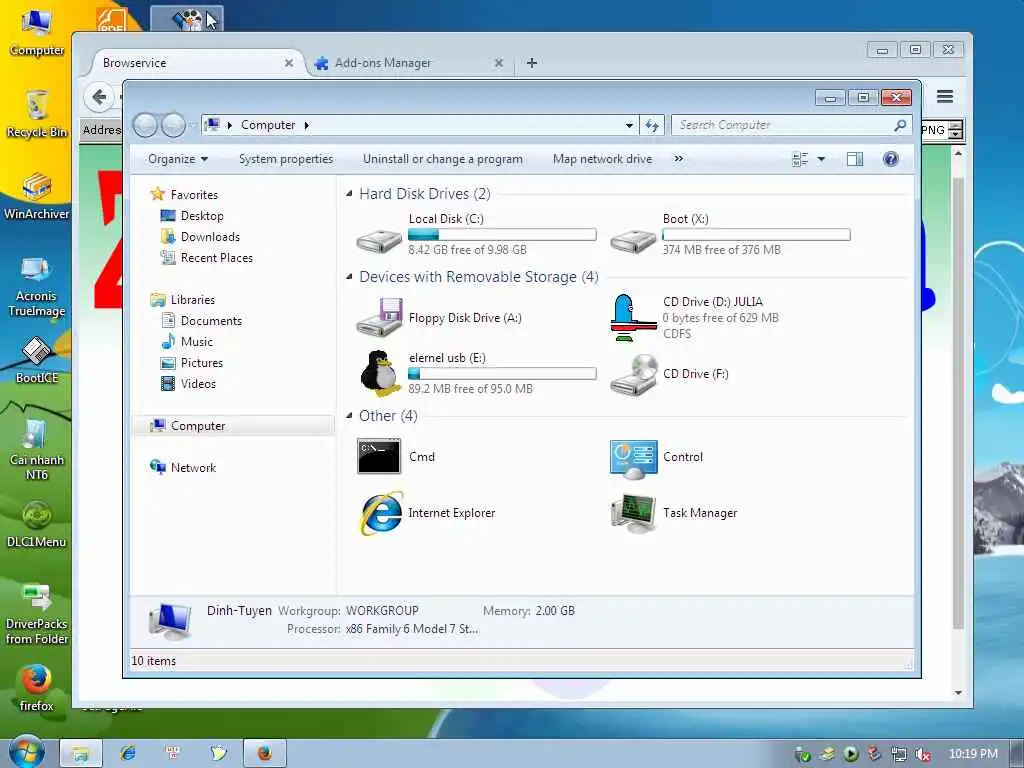Launch Cmd shortcut icon
The width and height of the screenshot is (1024, 768).
tap(379, 456)
